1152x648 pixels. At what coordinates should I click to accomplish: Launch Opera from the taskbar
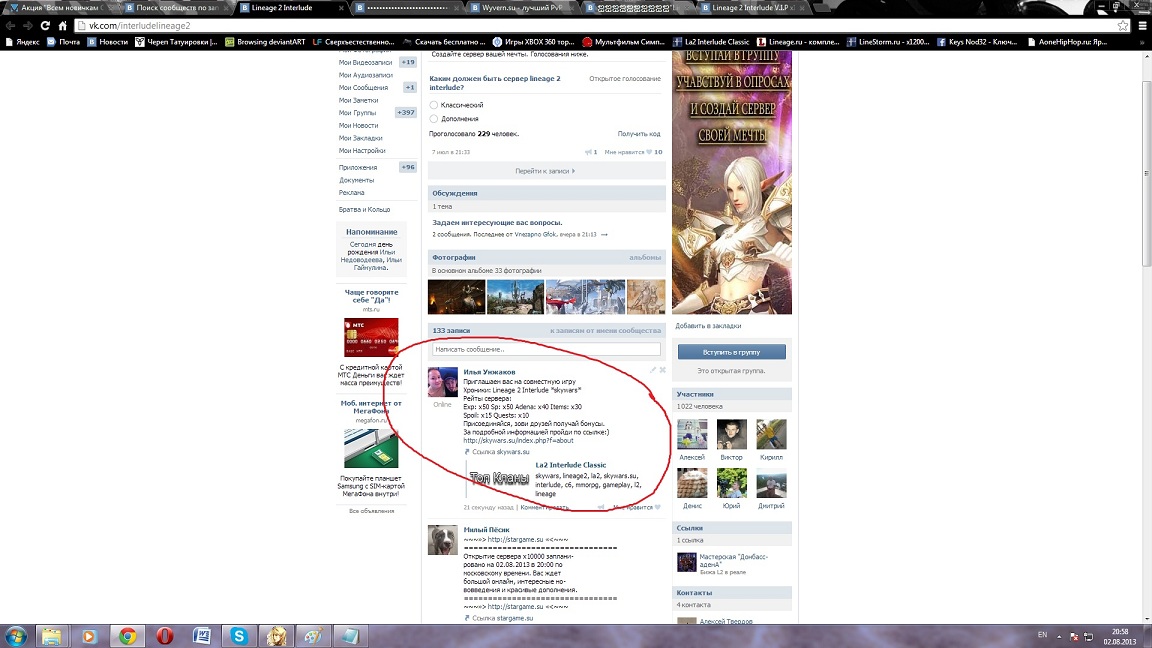pos(165,636)
